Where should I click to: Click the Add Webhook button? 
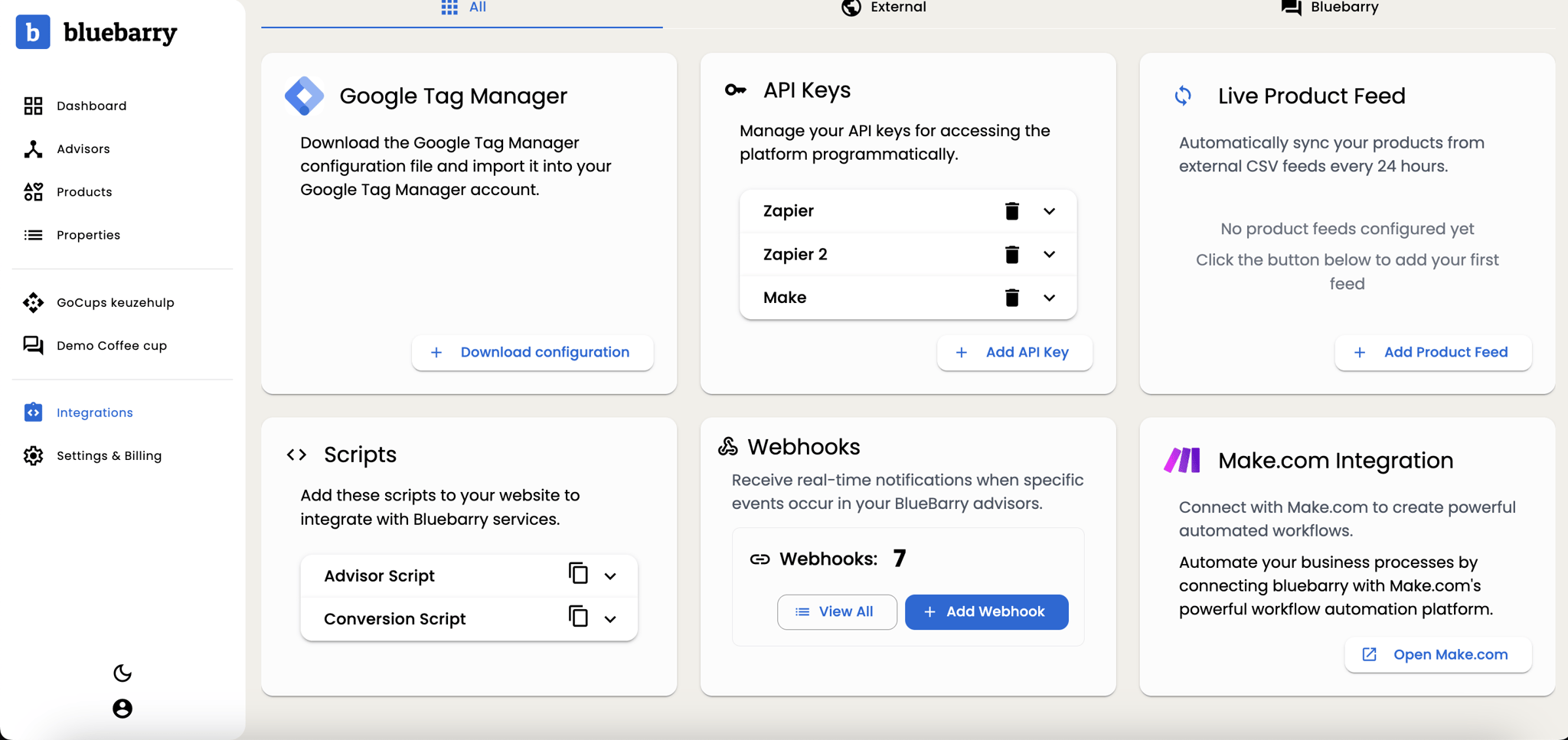click(x=985, y=611)
